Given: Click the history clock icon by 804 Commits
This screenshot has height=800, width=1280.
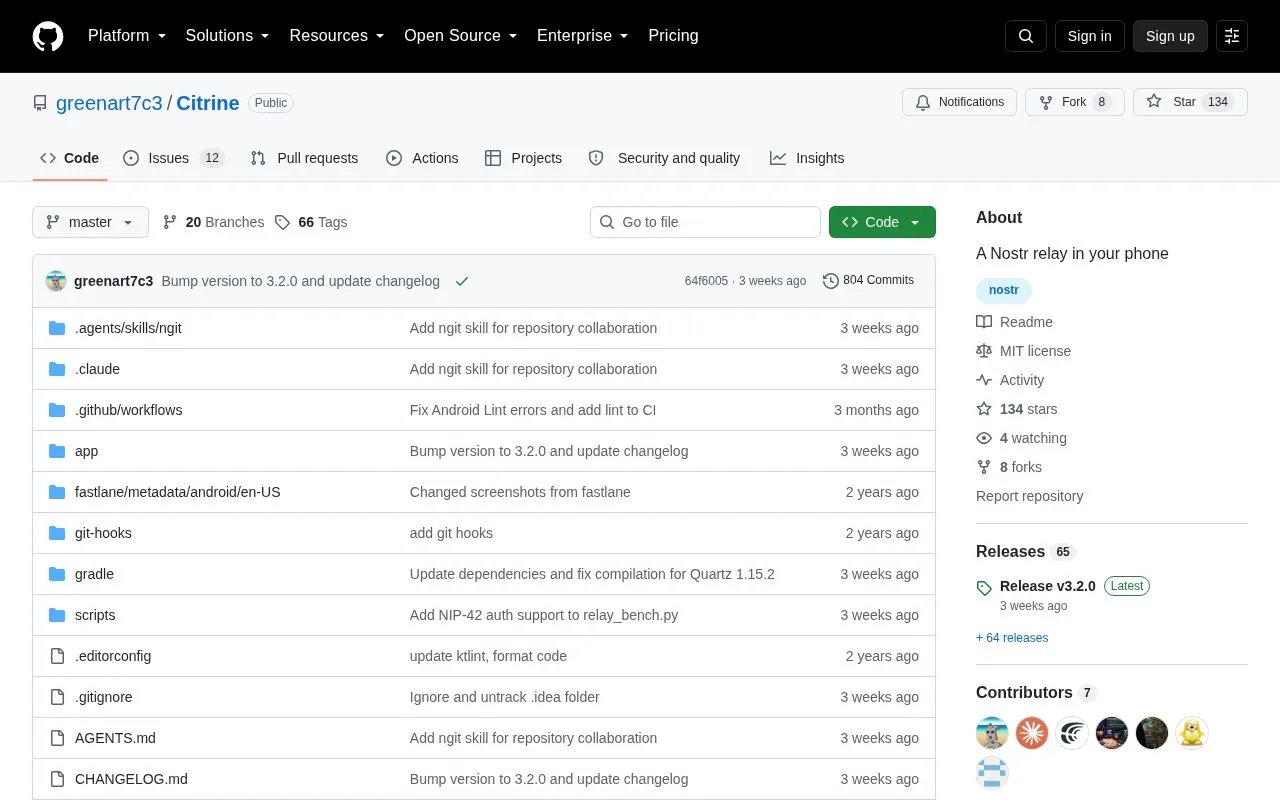Looking at the screenshot, I should click(830, 281).
